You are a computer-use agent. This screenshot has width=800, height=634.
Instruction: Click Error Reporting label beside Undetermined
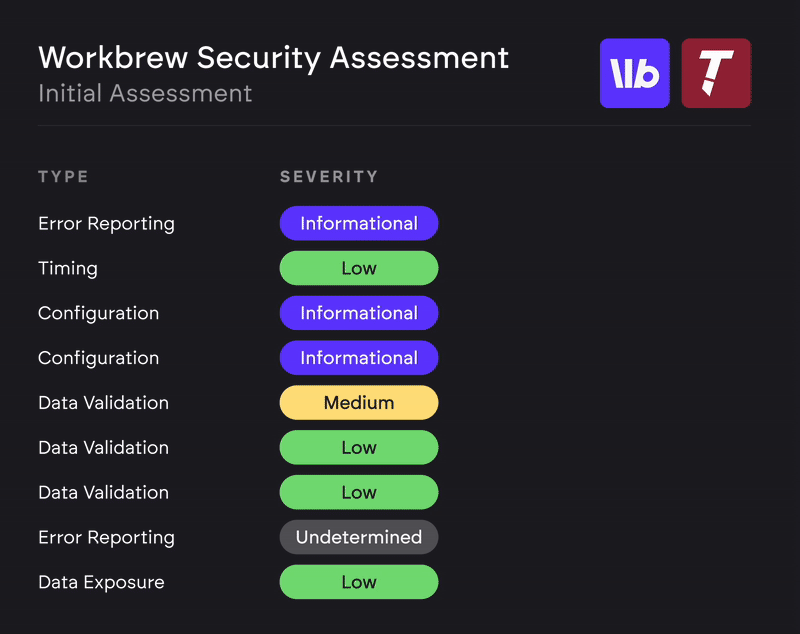point(106,537)
